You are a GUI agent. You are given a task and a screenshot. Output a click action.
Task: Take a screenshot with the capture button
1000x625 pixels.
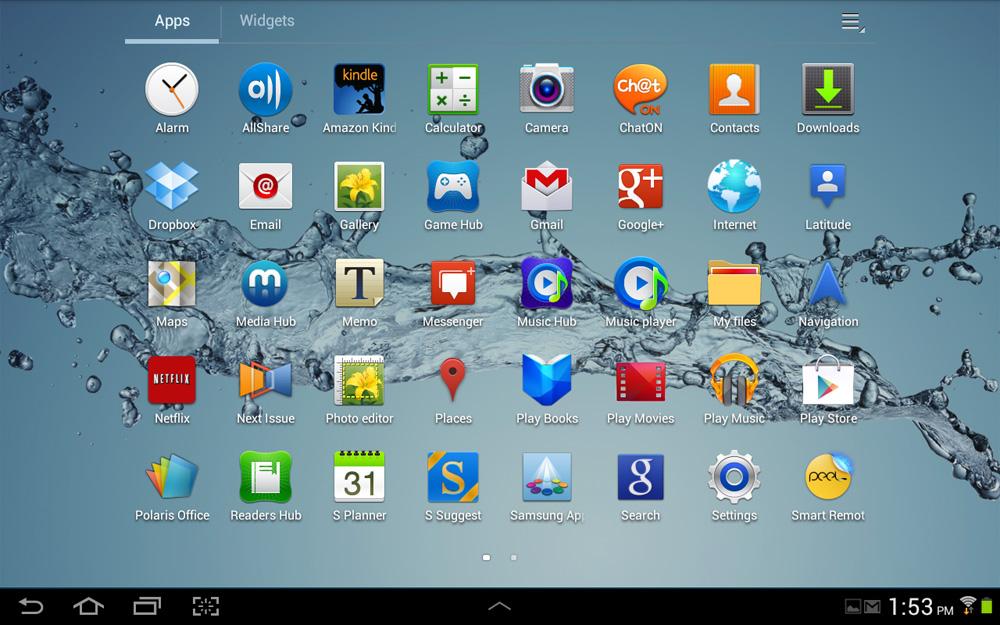[x=205, y=606]
